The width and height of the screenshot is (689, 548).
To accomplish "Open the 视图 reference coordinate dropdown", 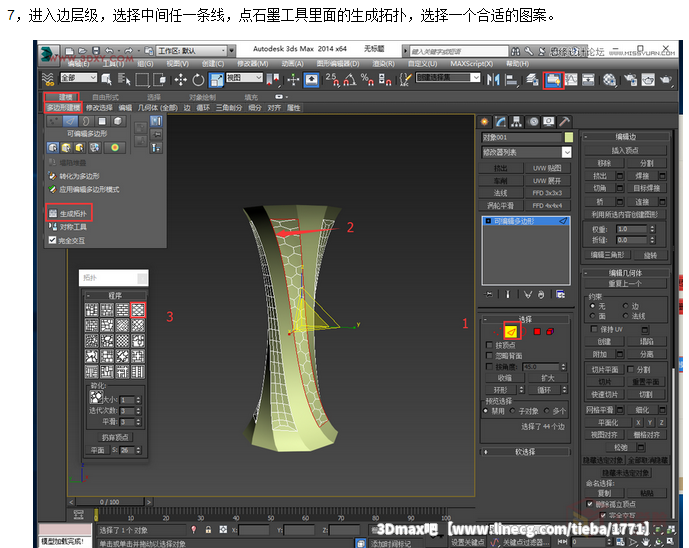I will [x=244, y=78].
